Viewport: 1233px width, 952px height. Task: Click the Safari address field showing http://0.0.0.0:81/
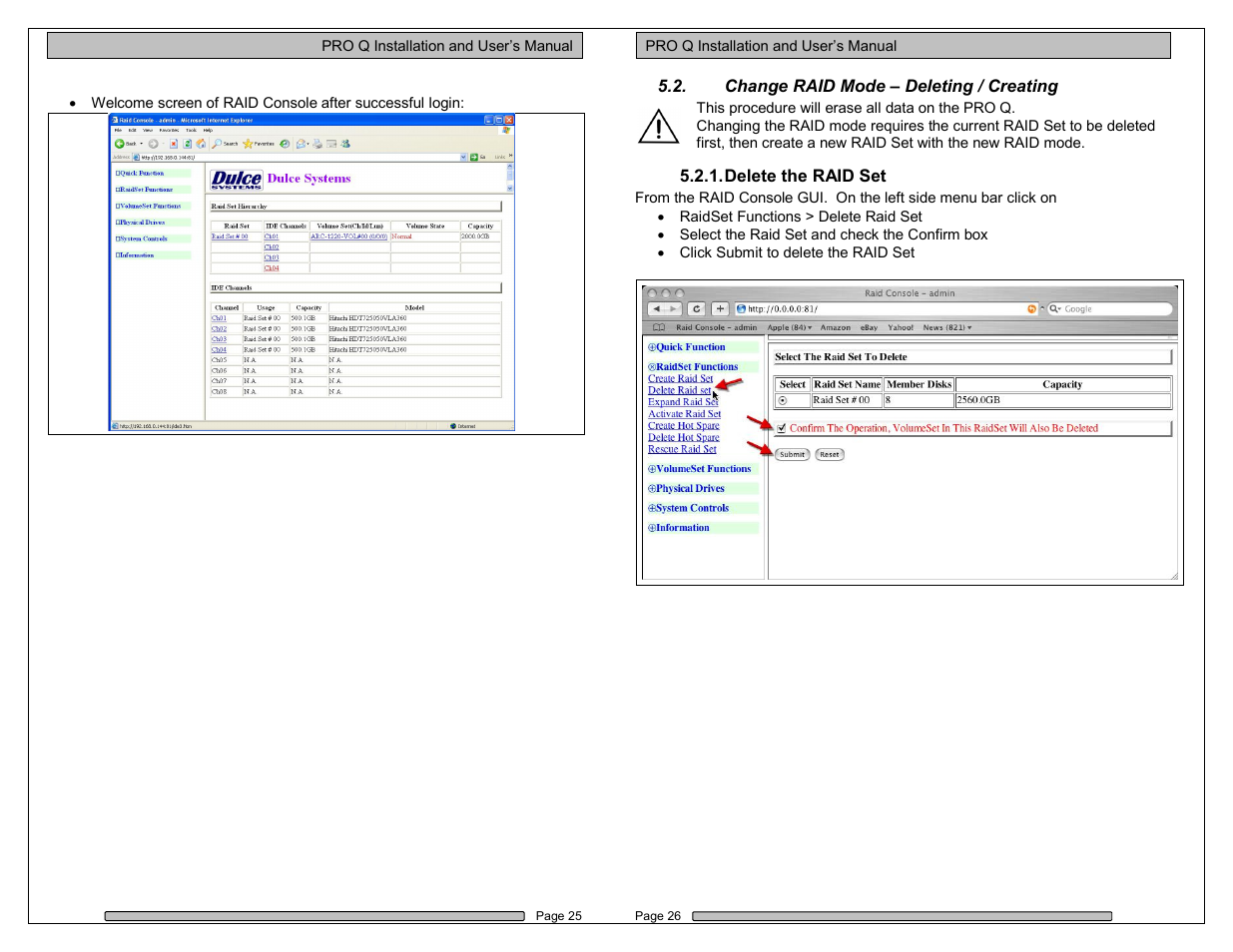(x=887, y=309)
